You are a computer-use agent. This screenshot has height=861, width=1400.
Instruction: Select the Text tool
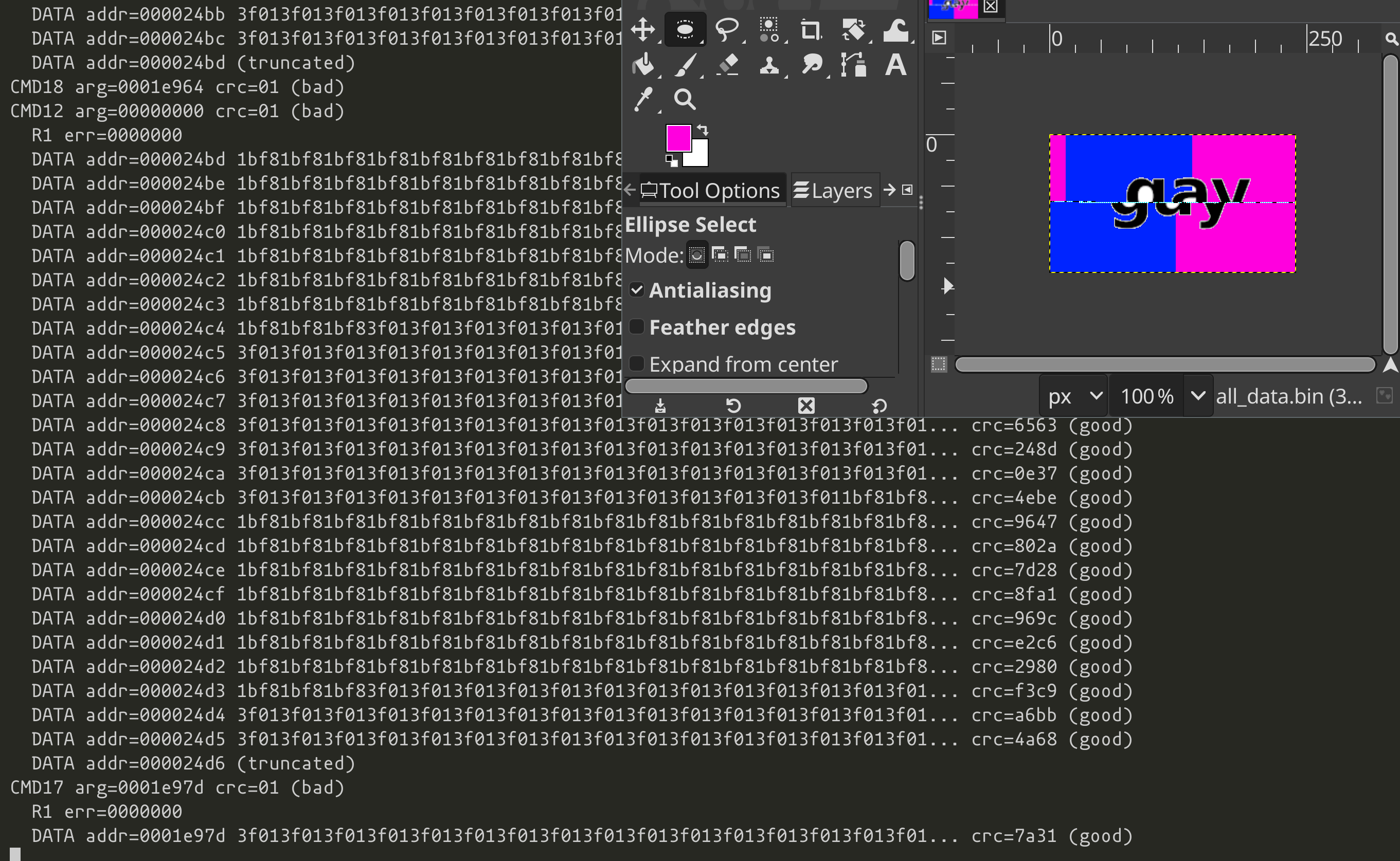click(x=895, y=65)
